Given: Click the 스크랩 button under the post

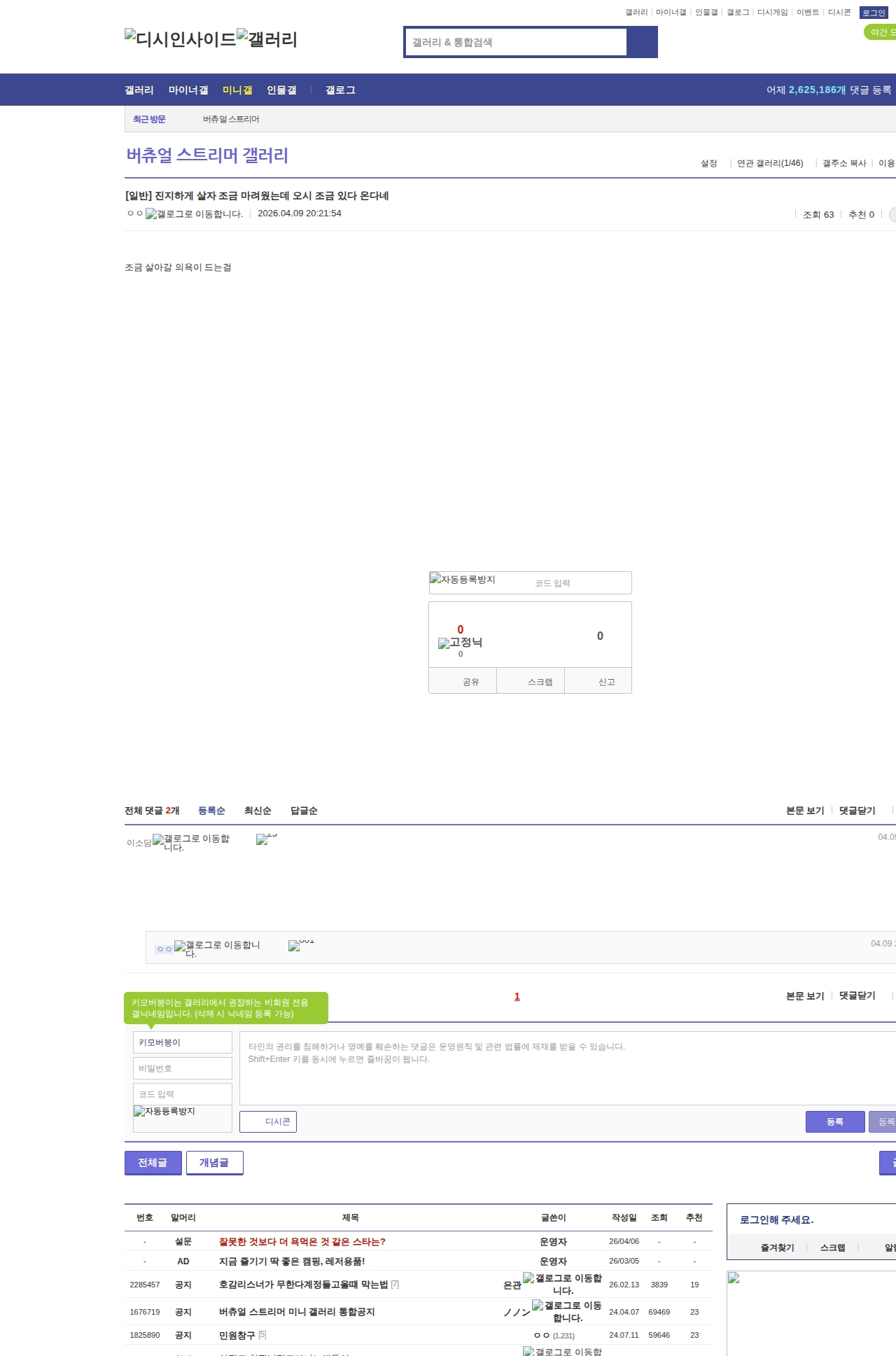Looking at the screenshot, I should (540, 682).
